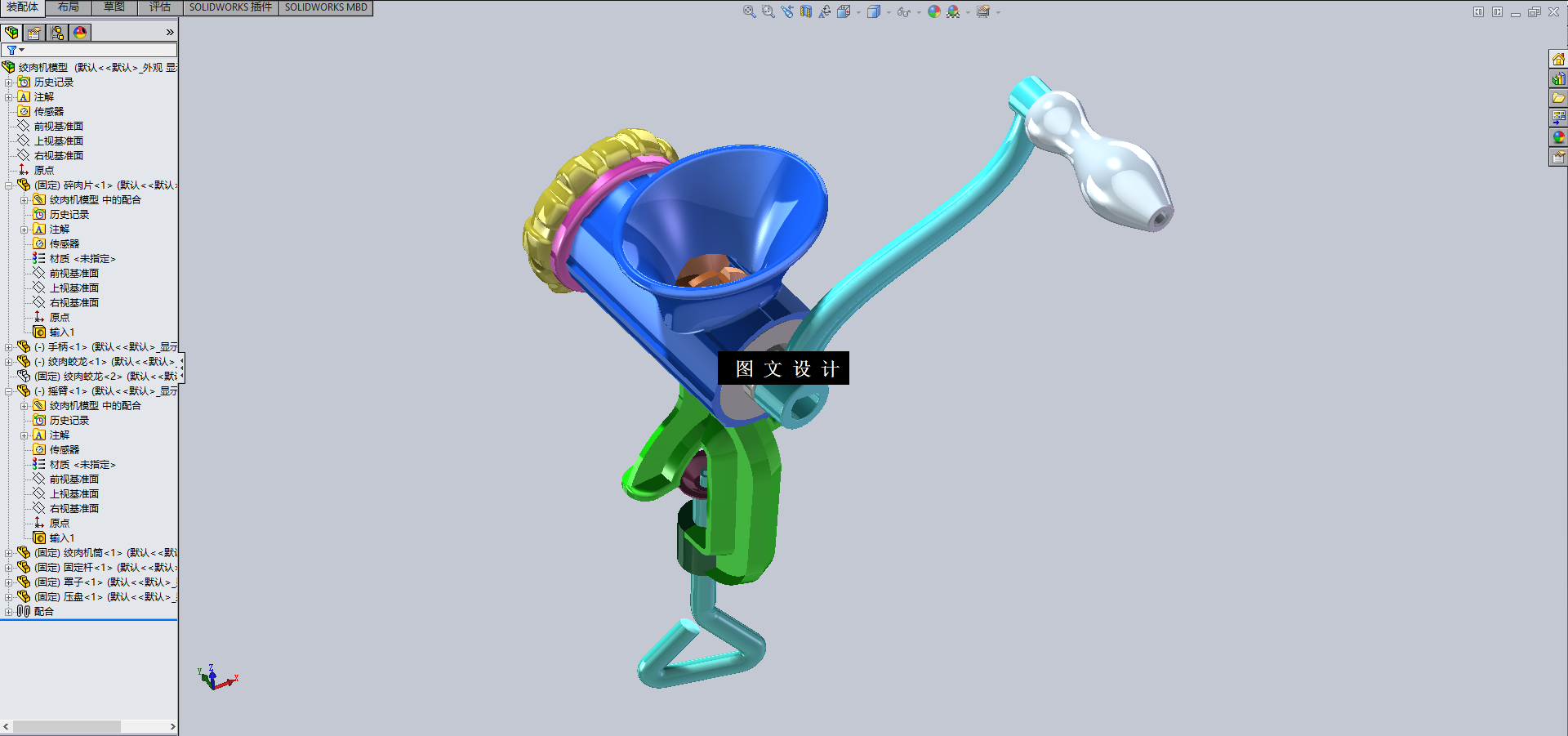Switch to the 评估 tab

click(160, 7)
